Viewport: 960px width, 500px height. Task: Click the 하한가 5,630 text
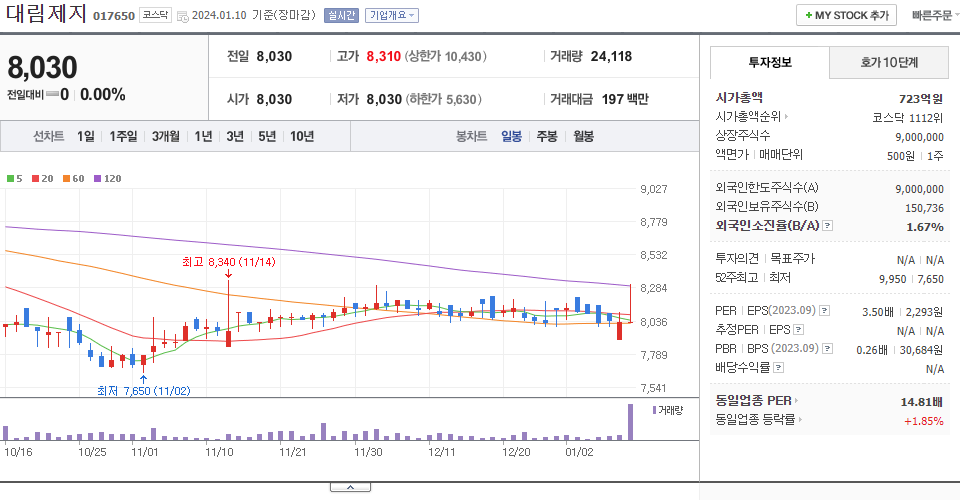click(443, 99)
